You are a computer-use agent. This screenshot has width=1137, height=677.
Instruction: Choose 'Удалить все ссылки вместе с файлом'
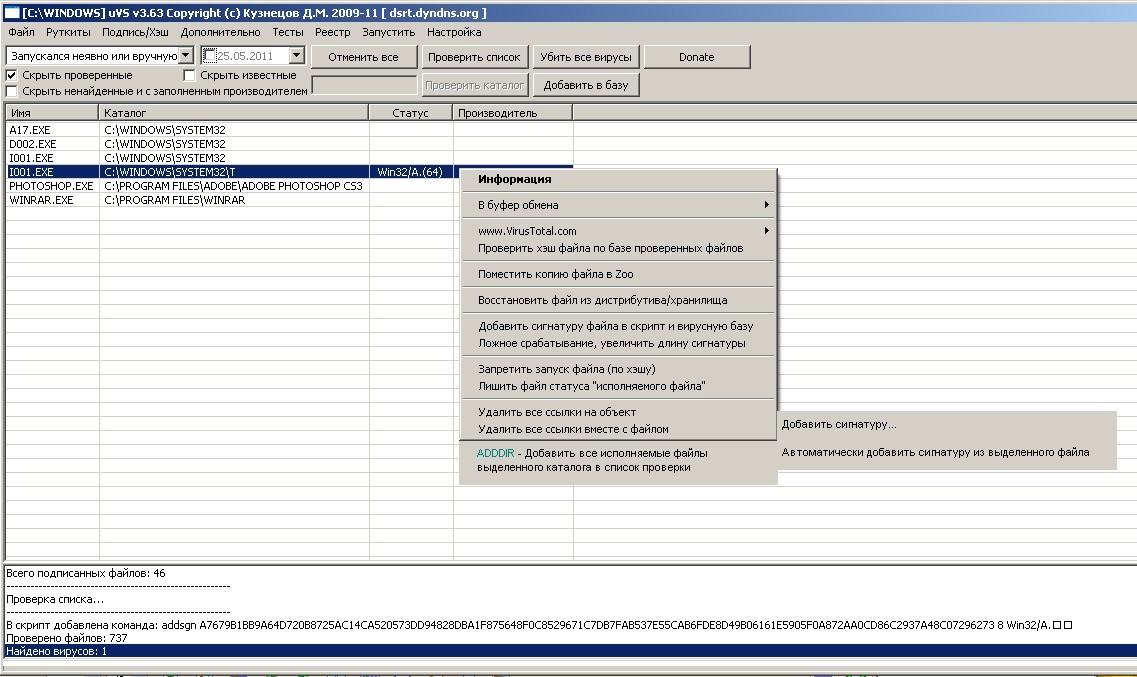[x=573, y=429]
